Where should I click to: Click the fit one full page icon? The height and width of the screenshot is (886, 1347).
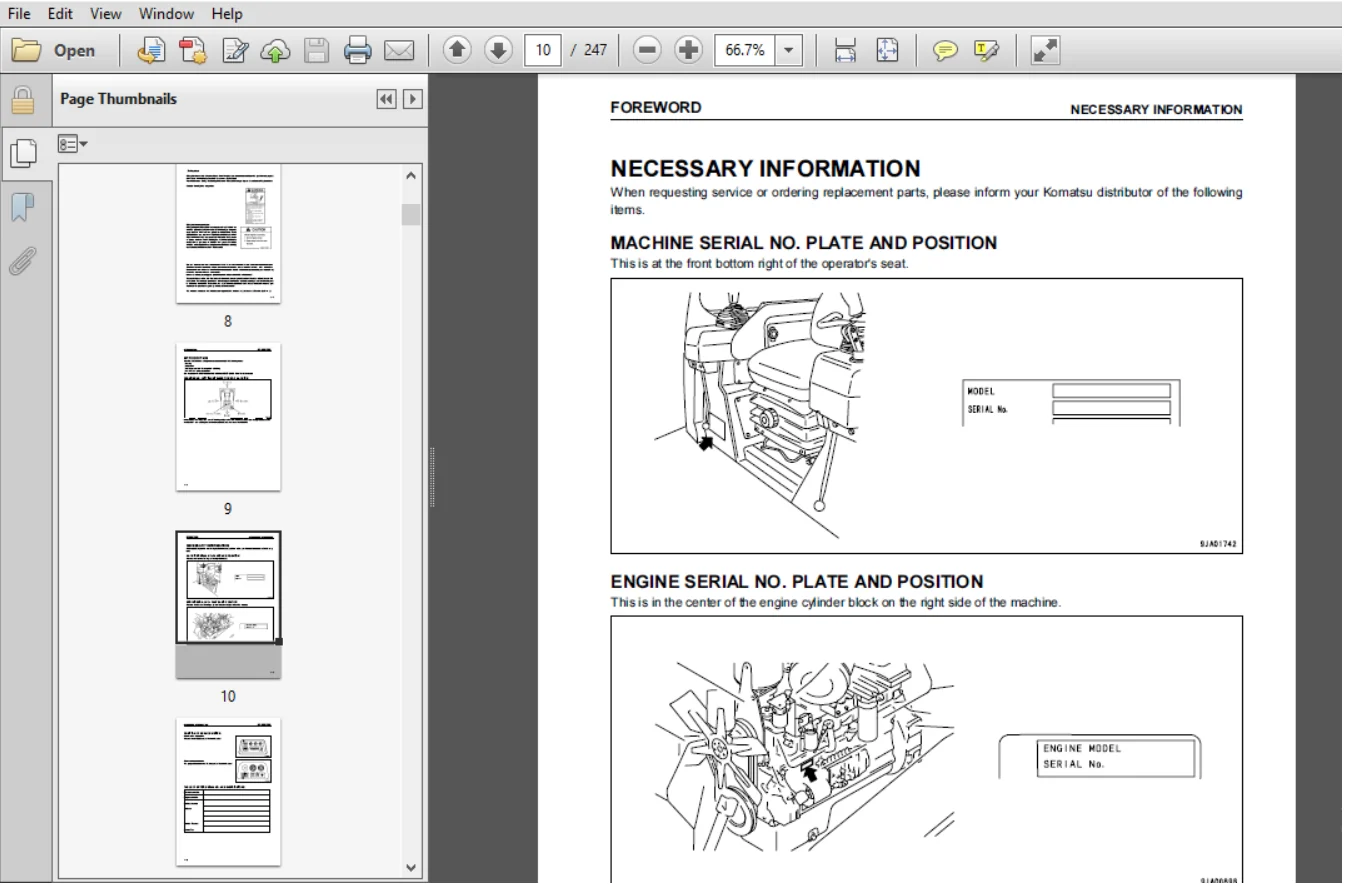(x=888, y=50)
